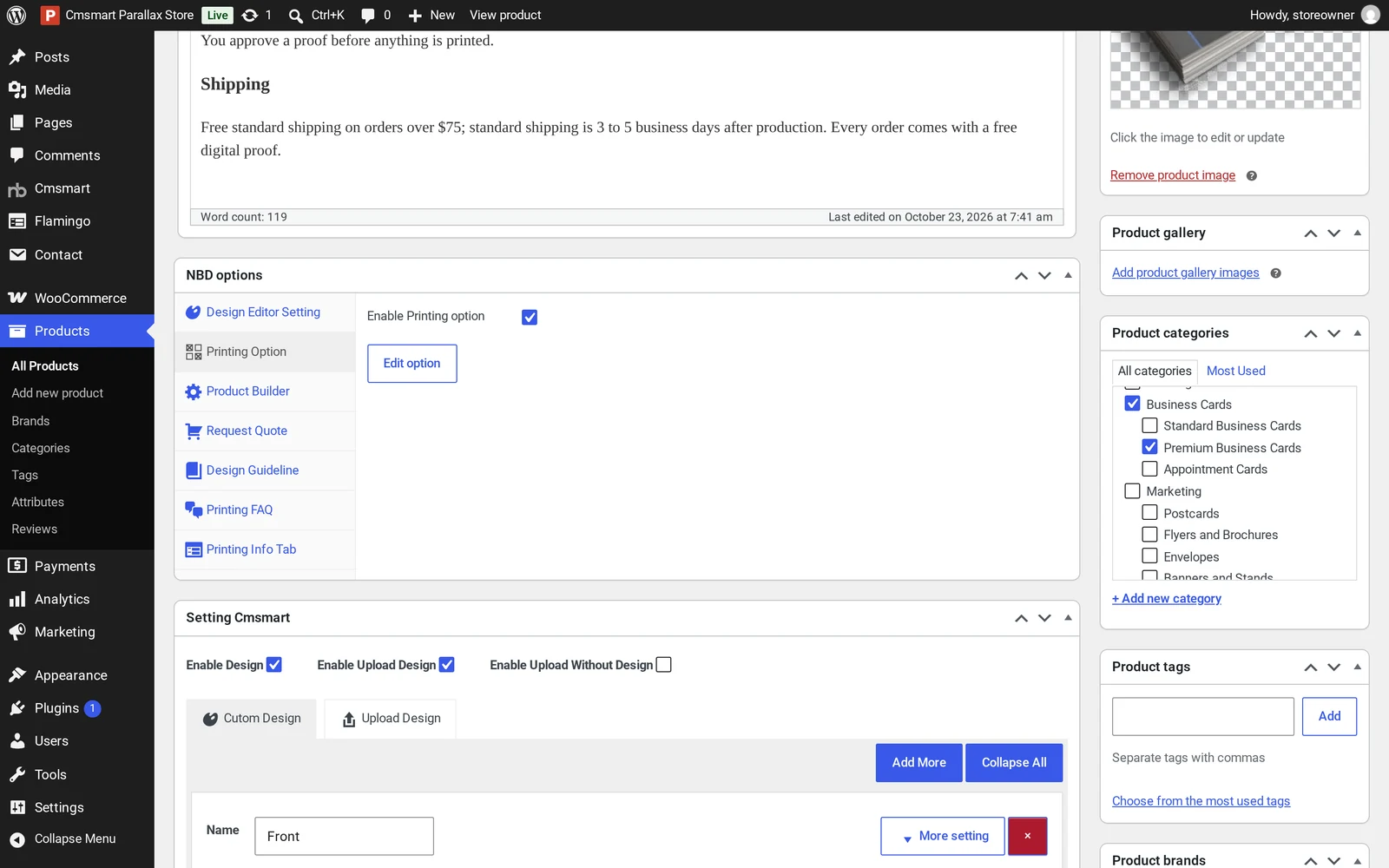
Task: Click the New plus icon
Action: click(415, 16)
